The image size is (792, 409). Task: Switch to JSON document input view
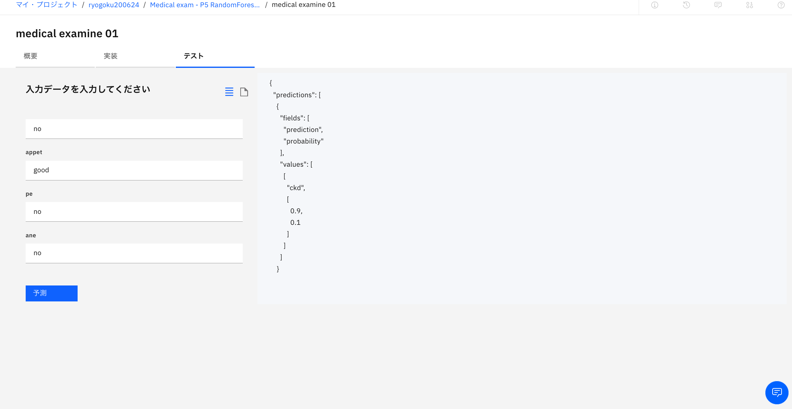(244, 92)
